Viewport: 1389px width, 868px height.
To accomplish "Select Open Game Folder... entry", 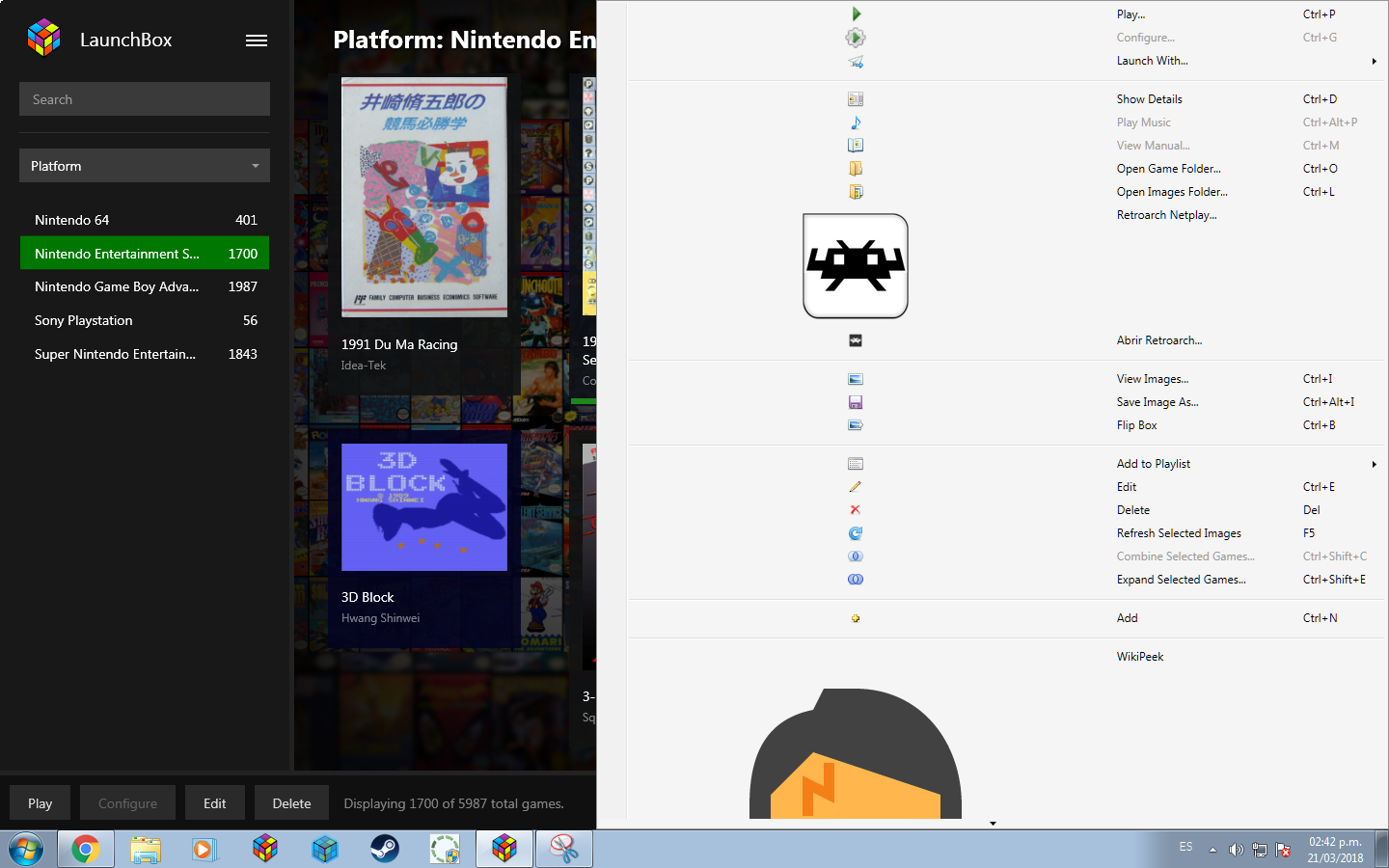I will pyautogui.click(x=1168, y=169).
